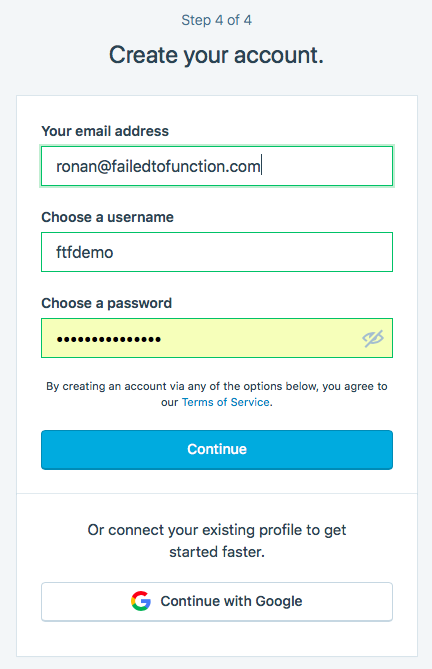Click the Google logo icon
The height and width of the screenshot is (669, 432).
(141, 601)
